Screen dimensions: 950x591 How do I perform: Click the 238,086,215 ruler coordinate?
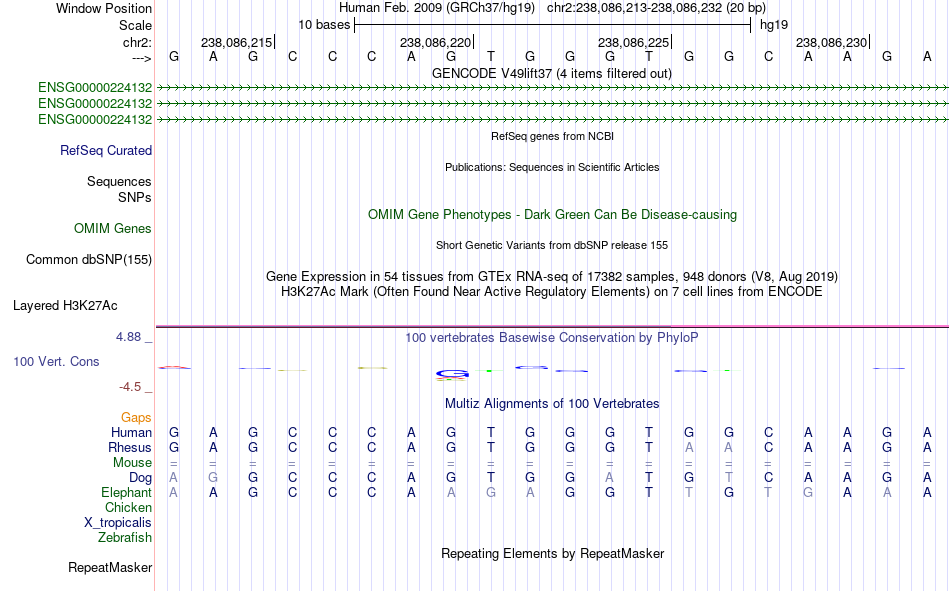pos(236,42)
